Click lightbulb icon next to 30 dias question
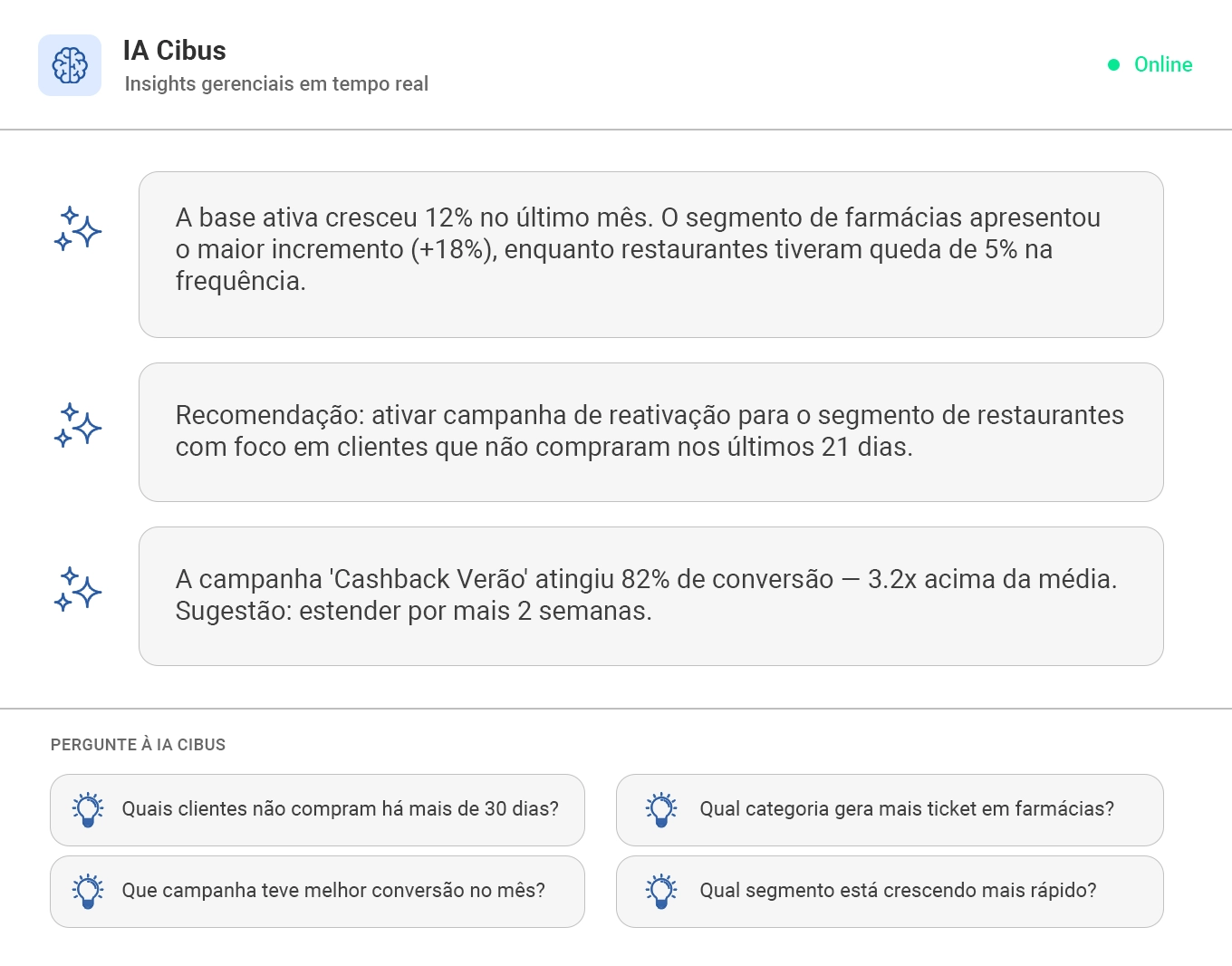 coord(88,809)
